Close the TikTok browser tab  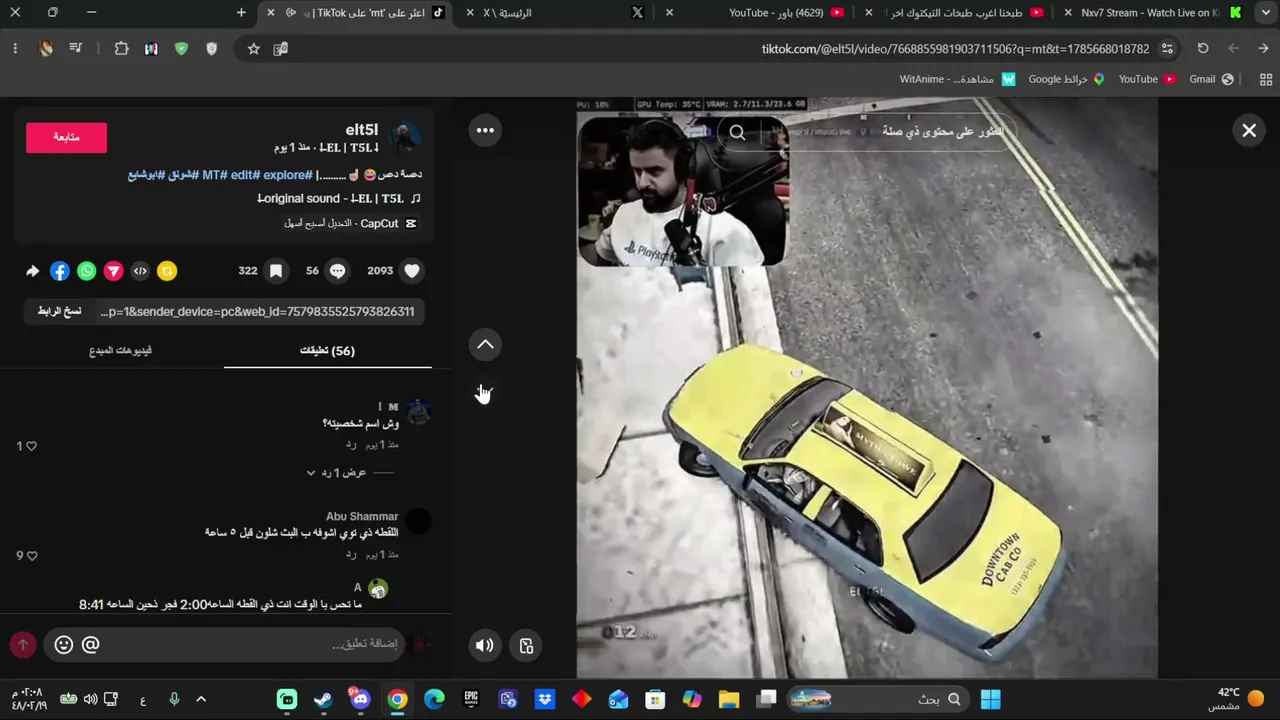[x=270, y=13]
